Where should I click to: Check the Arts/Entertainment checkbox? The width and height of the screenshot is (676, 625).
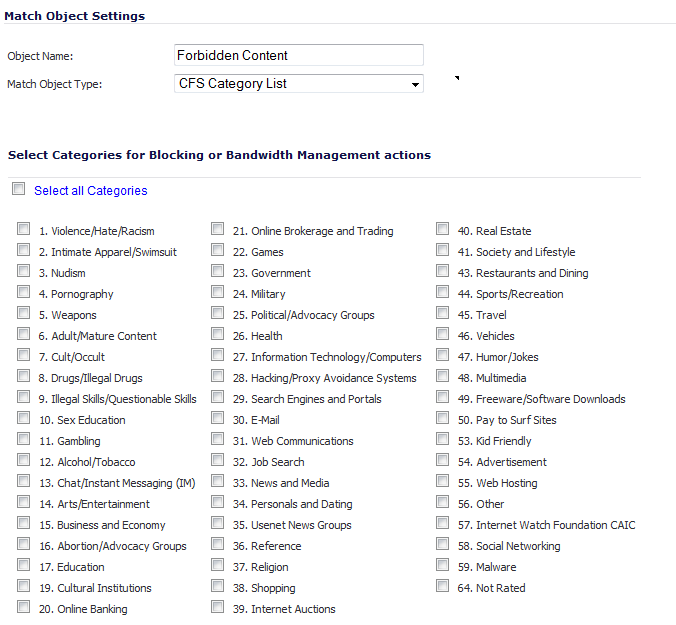[x=23, y=502]
